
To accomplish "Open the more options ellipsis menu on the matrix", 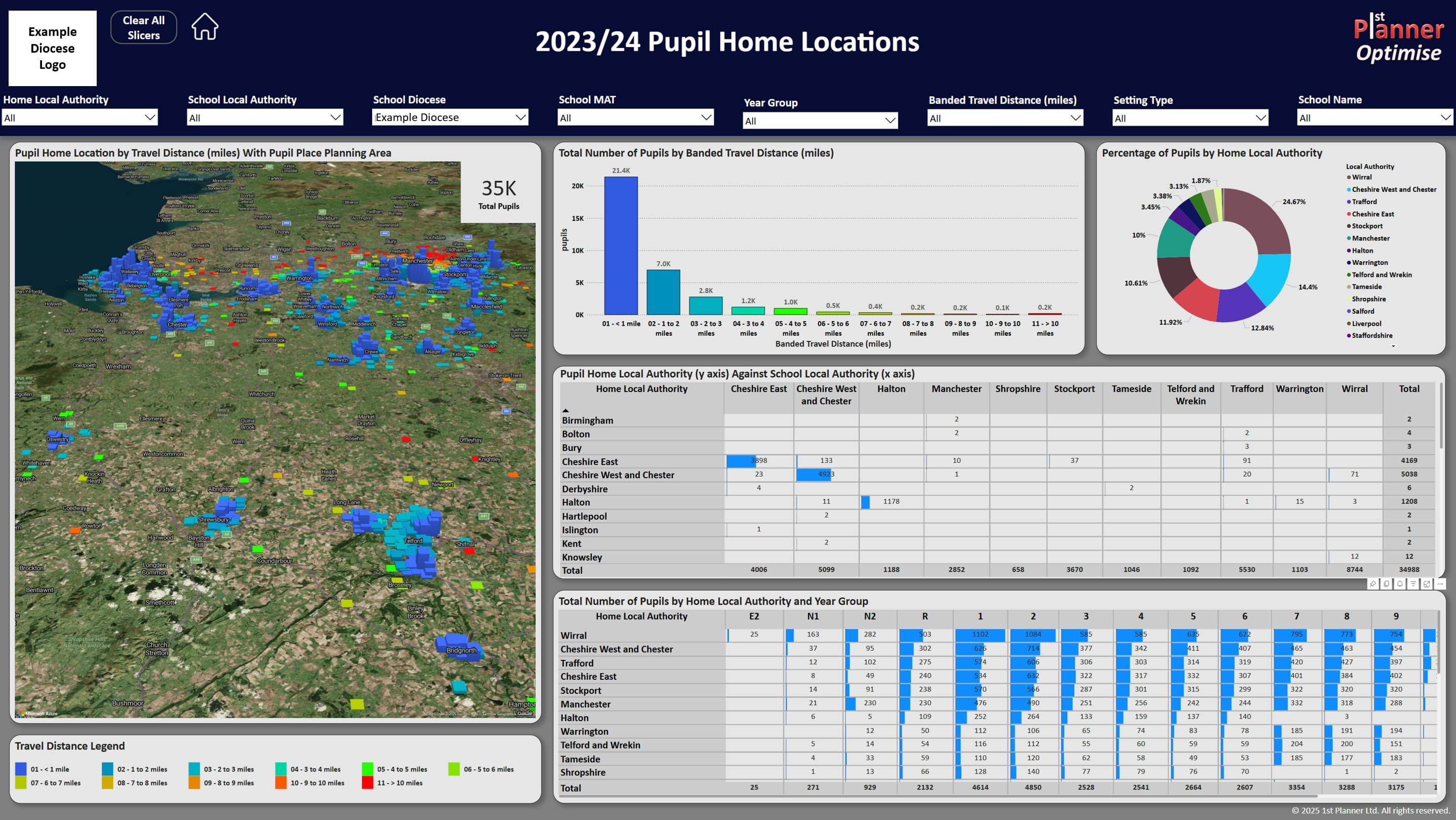I will click(x=1443, y=585).
